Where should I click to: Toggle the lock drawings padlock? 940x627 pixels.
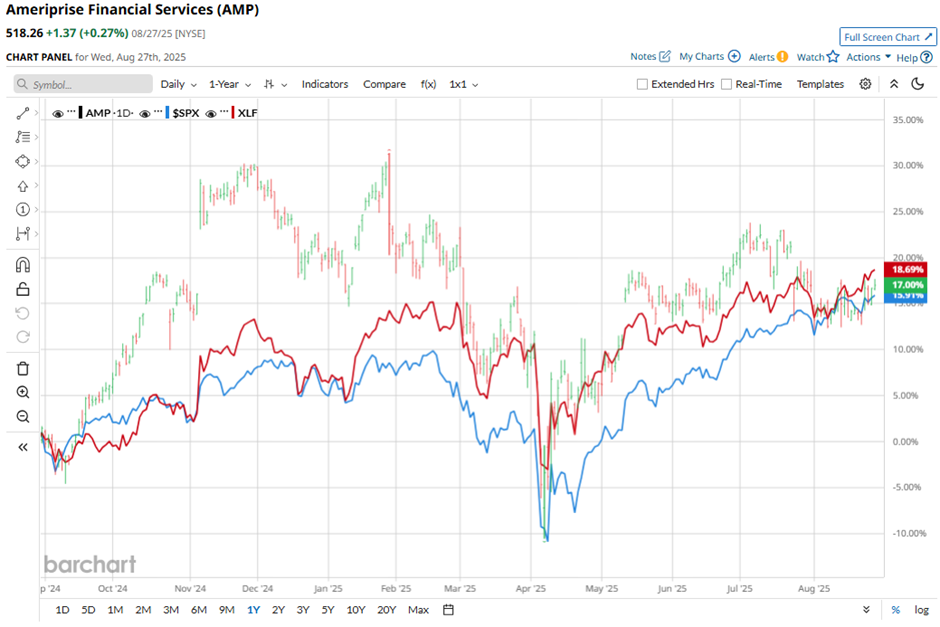[x=23, y=289]
